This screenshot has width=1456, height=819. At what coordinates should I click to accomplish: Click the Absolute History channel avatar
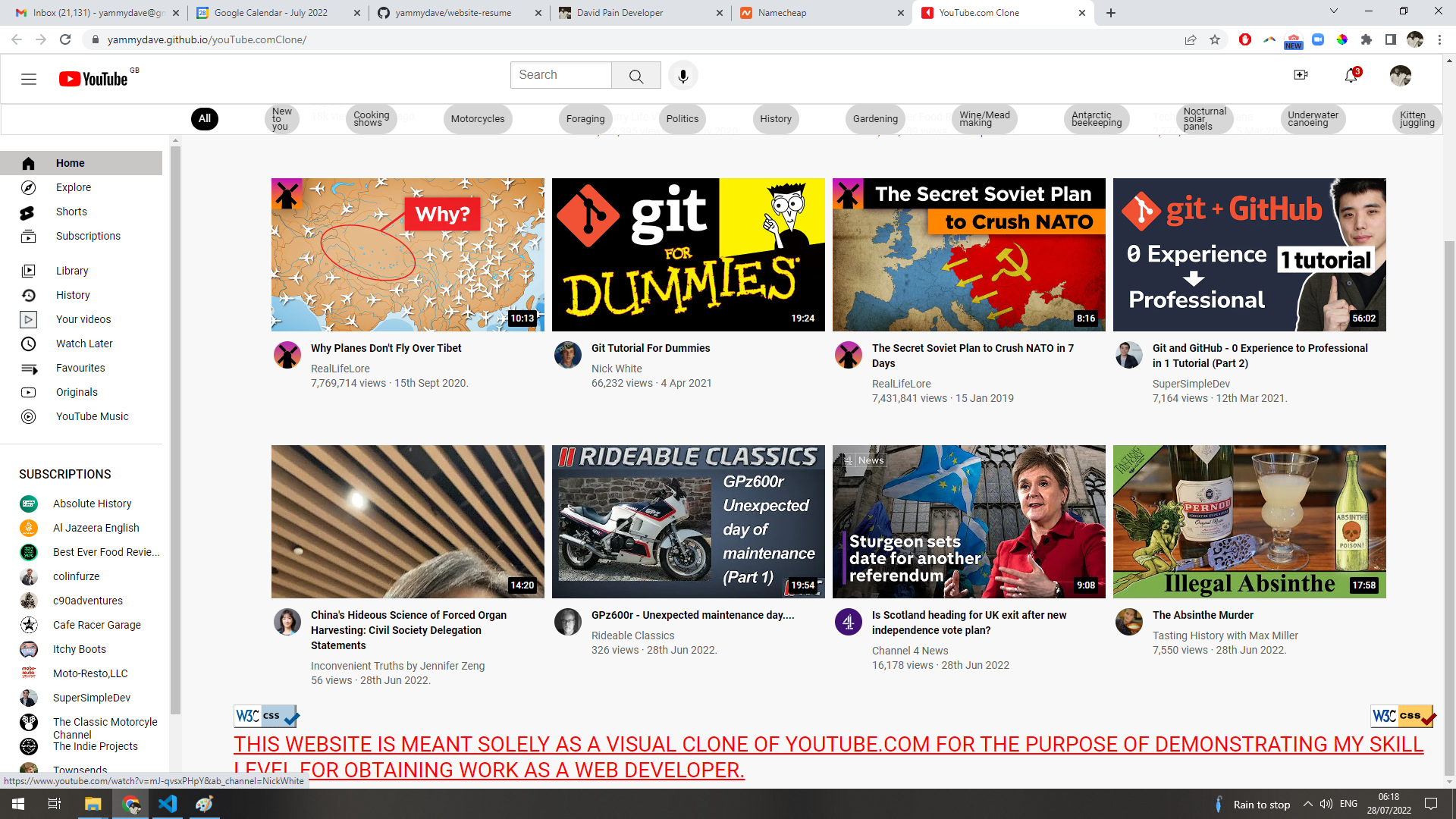(29, 504)
